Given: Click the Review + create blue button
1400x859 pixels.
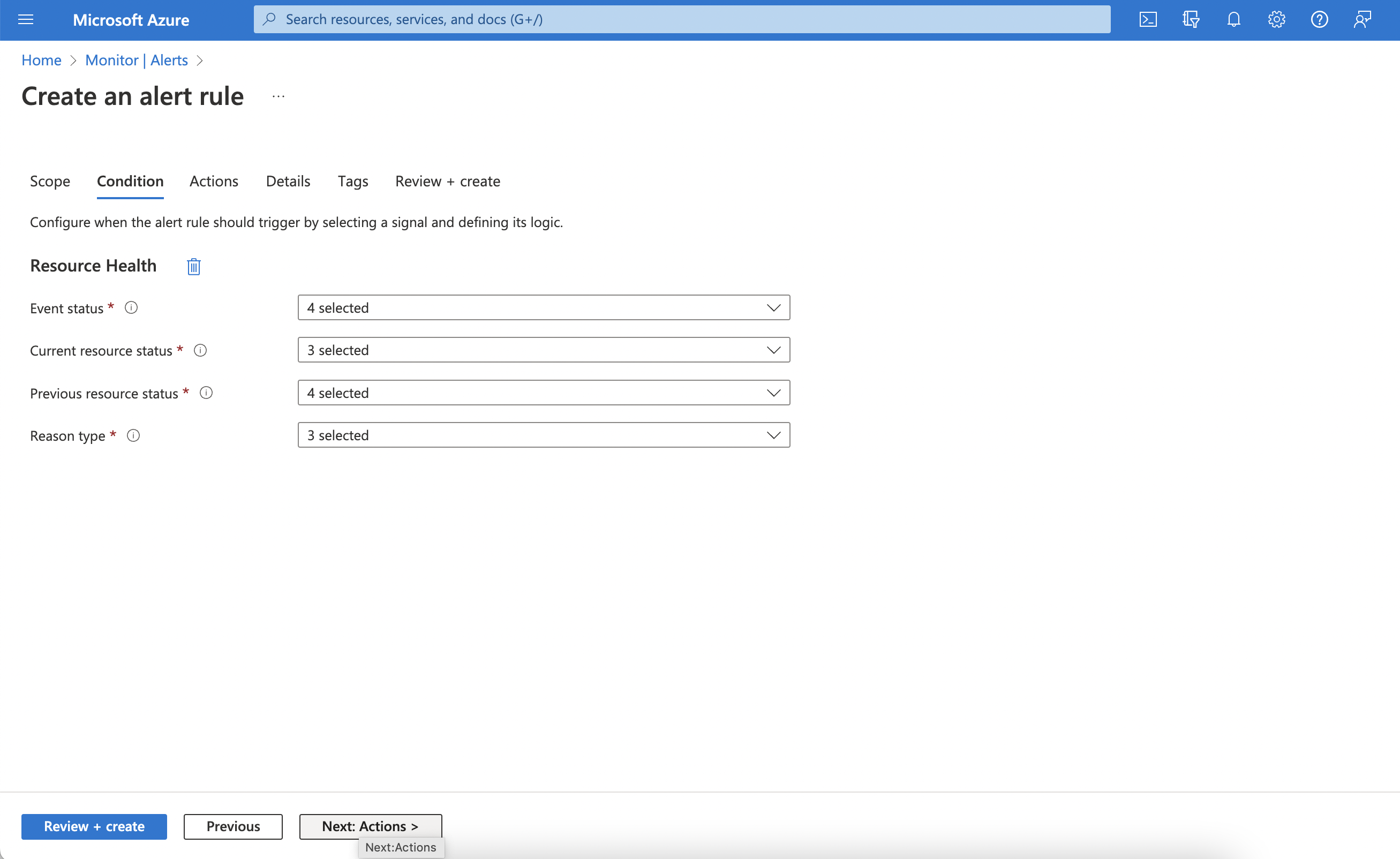Looking at the screenshot, I should [x=94, y=826].
